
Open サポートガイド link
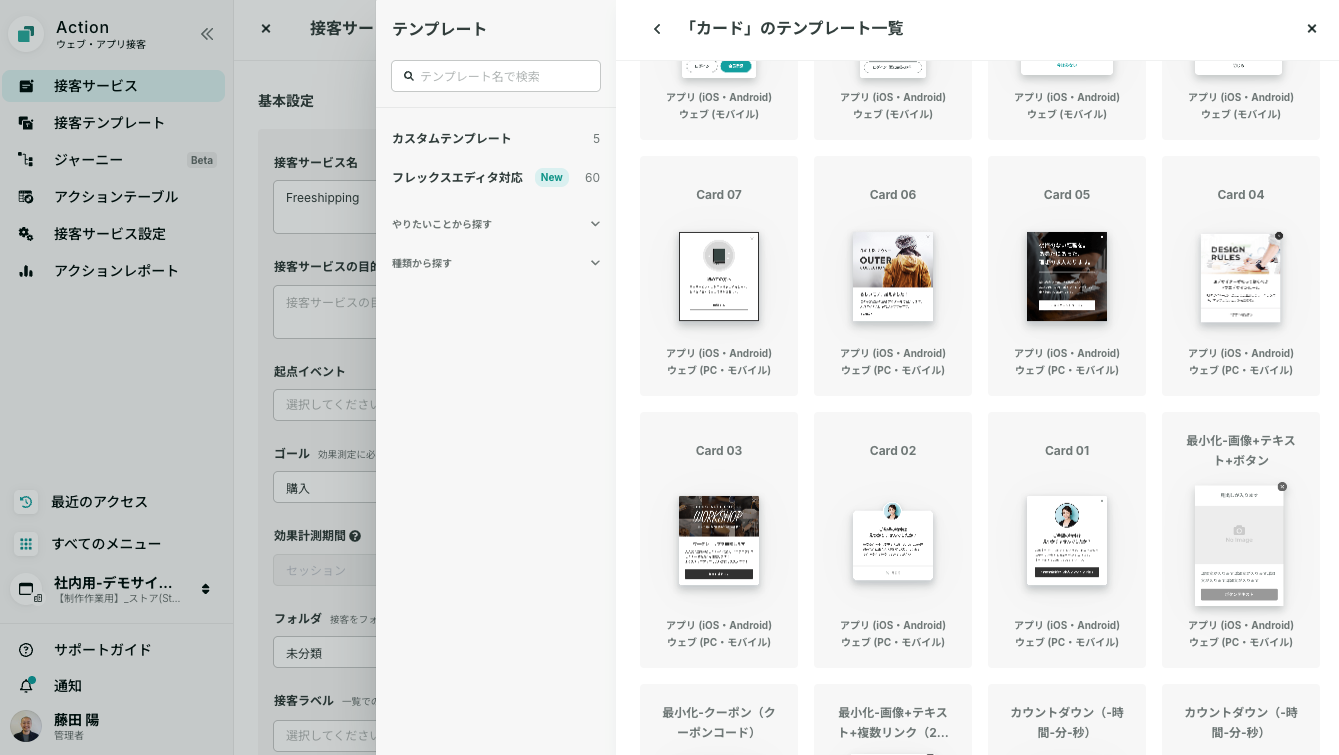coord(103,650)
